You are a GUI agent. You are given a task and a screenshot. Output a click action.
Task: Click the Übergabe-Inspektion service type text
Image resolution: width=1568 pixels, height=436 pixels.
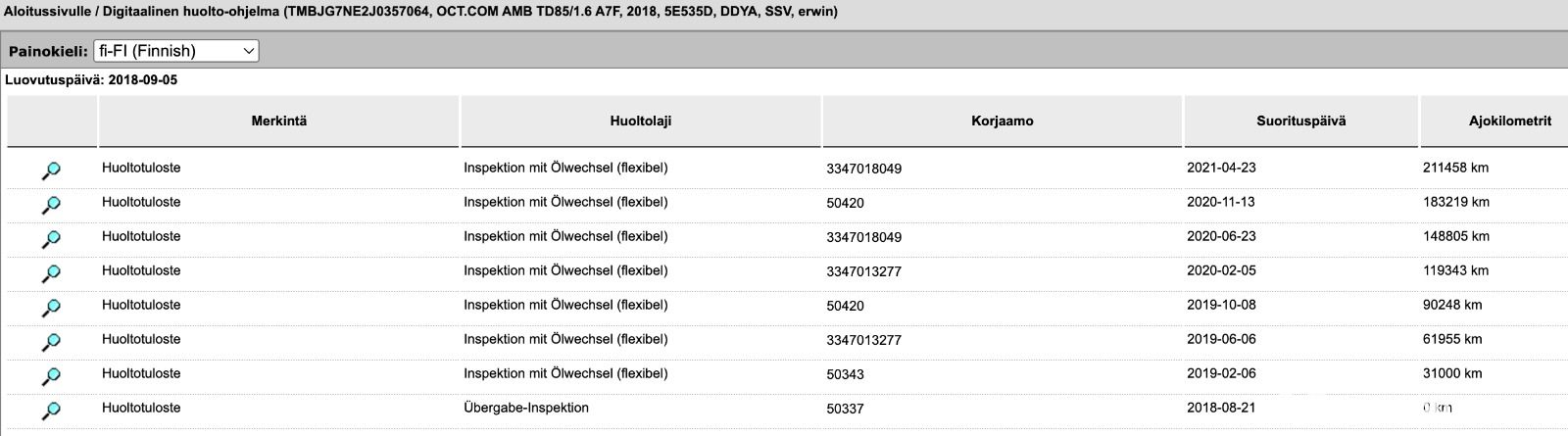(x=526, y=408)
